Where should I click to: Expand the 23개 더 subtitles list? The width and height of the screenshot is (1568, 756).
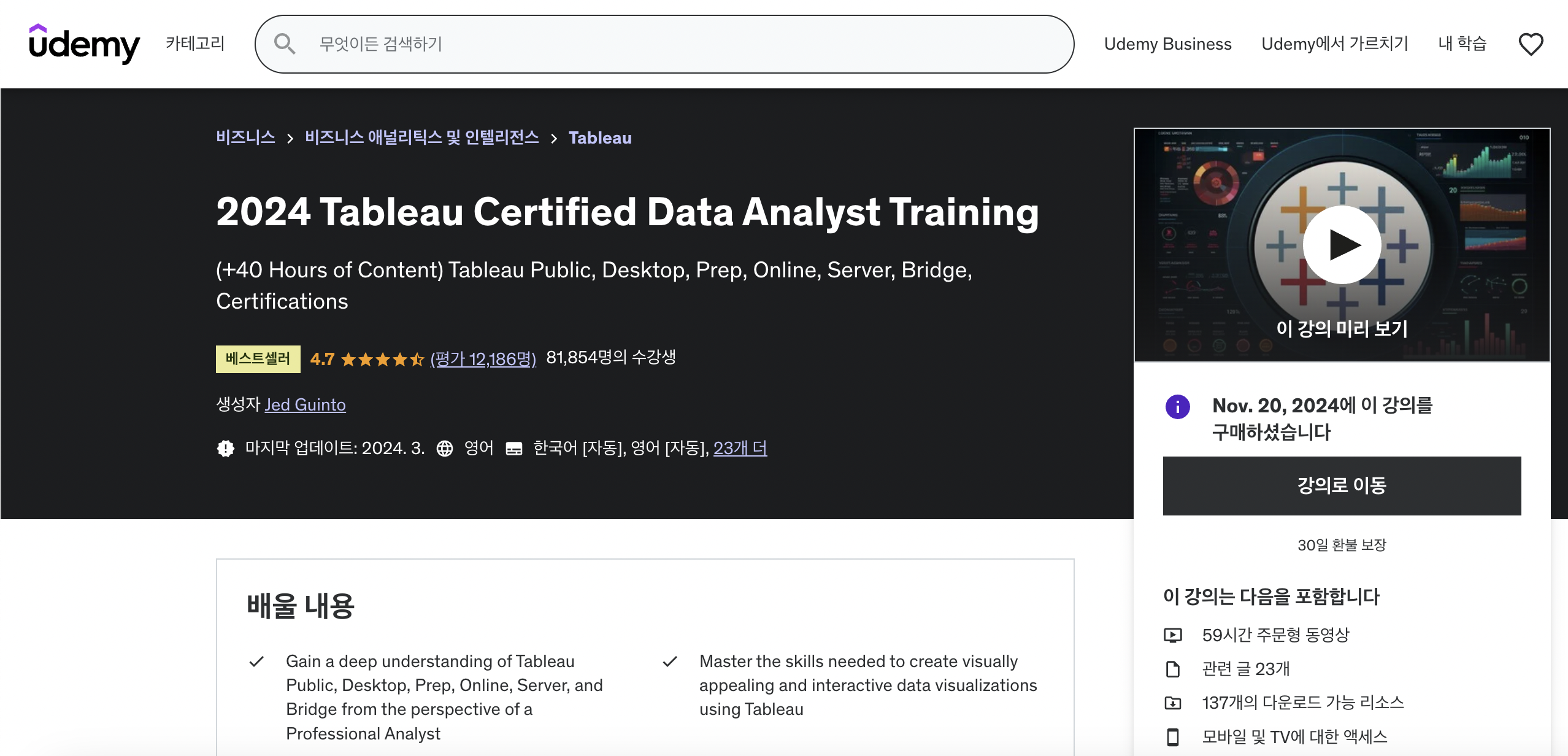(740, 448)
